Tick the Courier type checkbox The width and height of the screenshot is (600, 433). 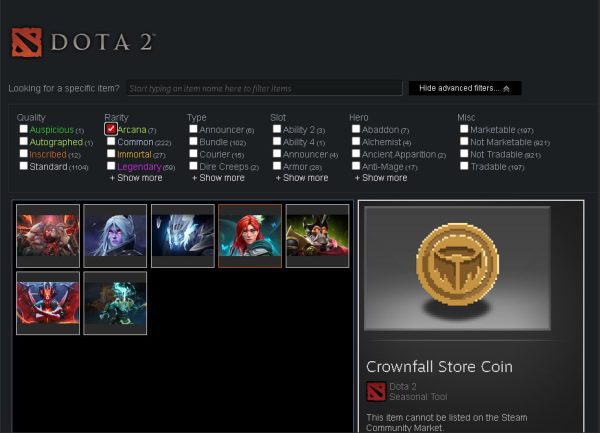pyautogui.click(x=193, y=154)
